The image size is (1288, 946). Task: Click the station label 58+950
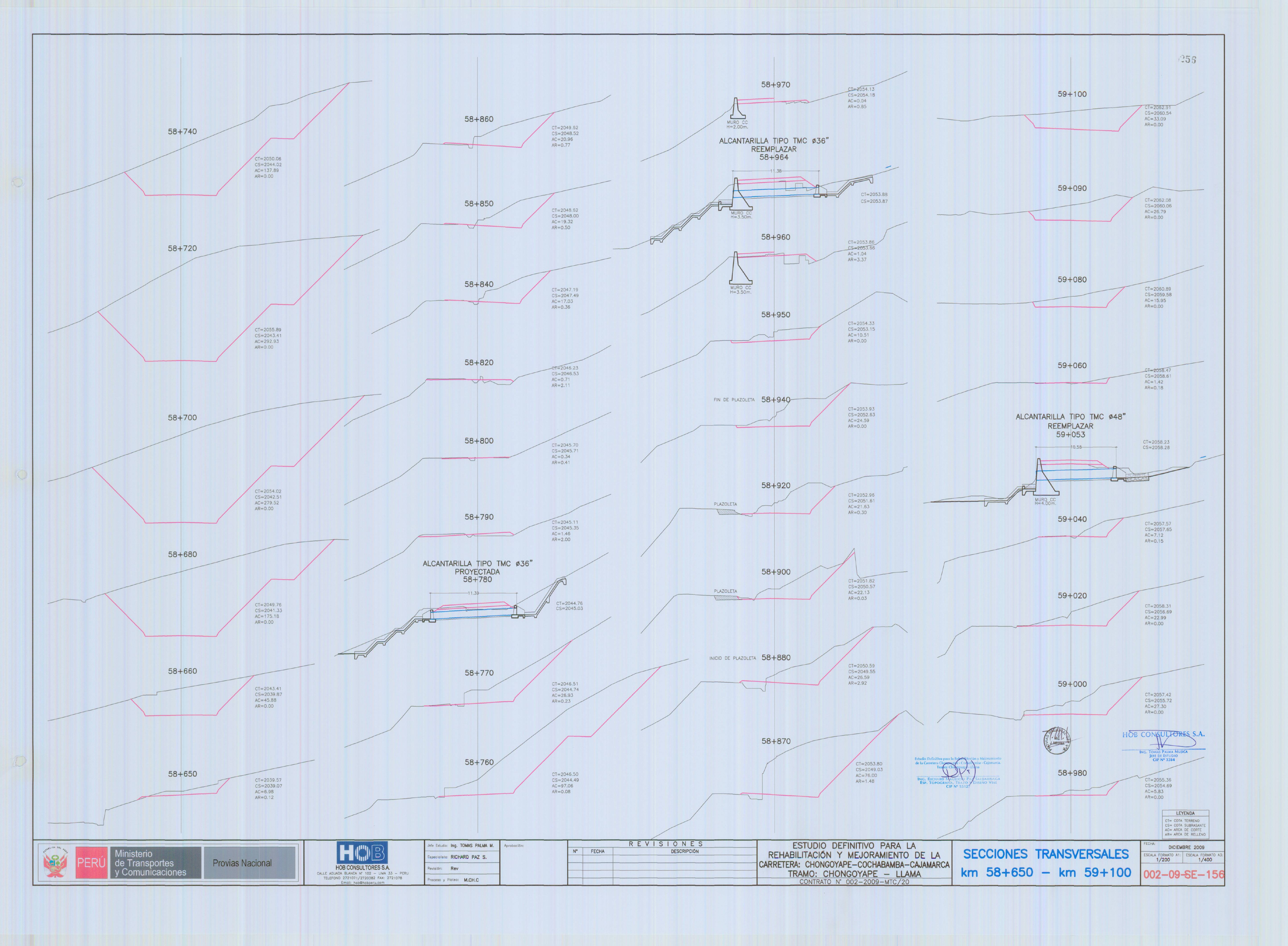click(775, 315)
